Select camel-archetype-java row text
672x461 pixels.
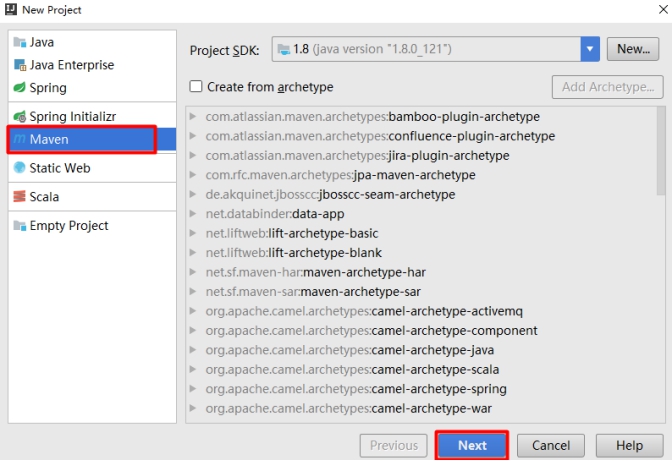coord(350,350)
